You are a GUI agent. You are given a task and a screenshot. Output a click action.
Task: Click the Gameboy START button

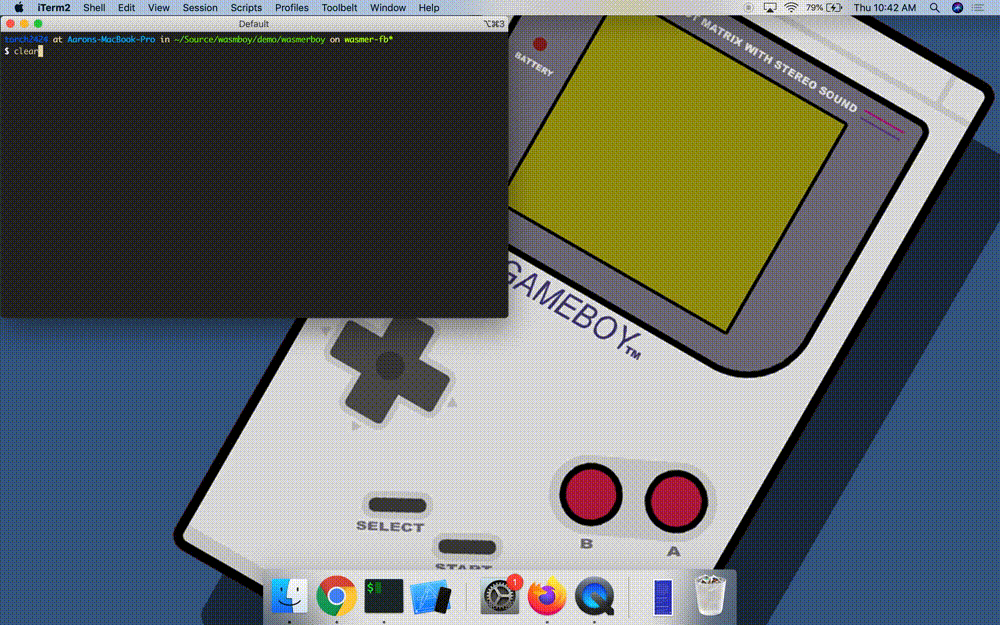click(467, 547)
